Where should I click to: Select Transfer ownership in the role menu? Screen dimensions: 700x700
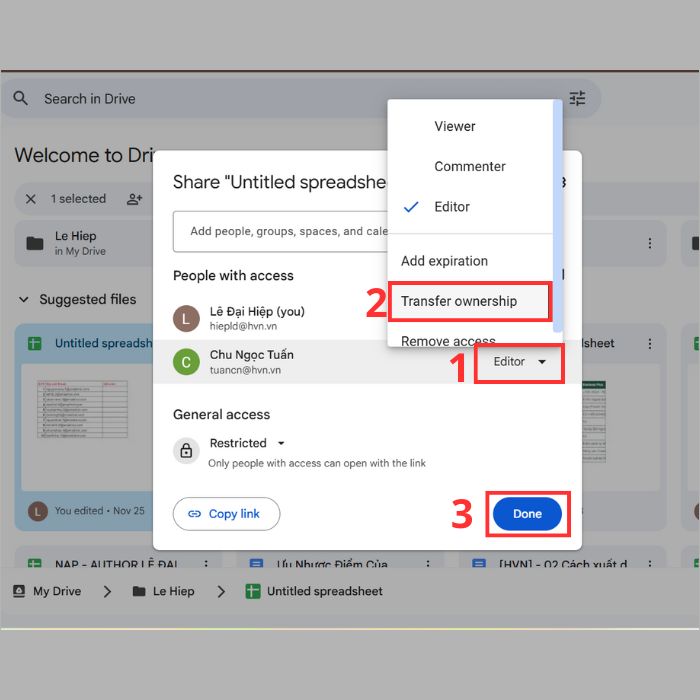pyautogui.click(x=470, y=301)
